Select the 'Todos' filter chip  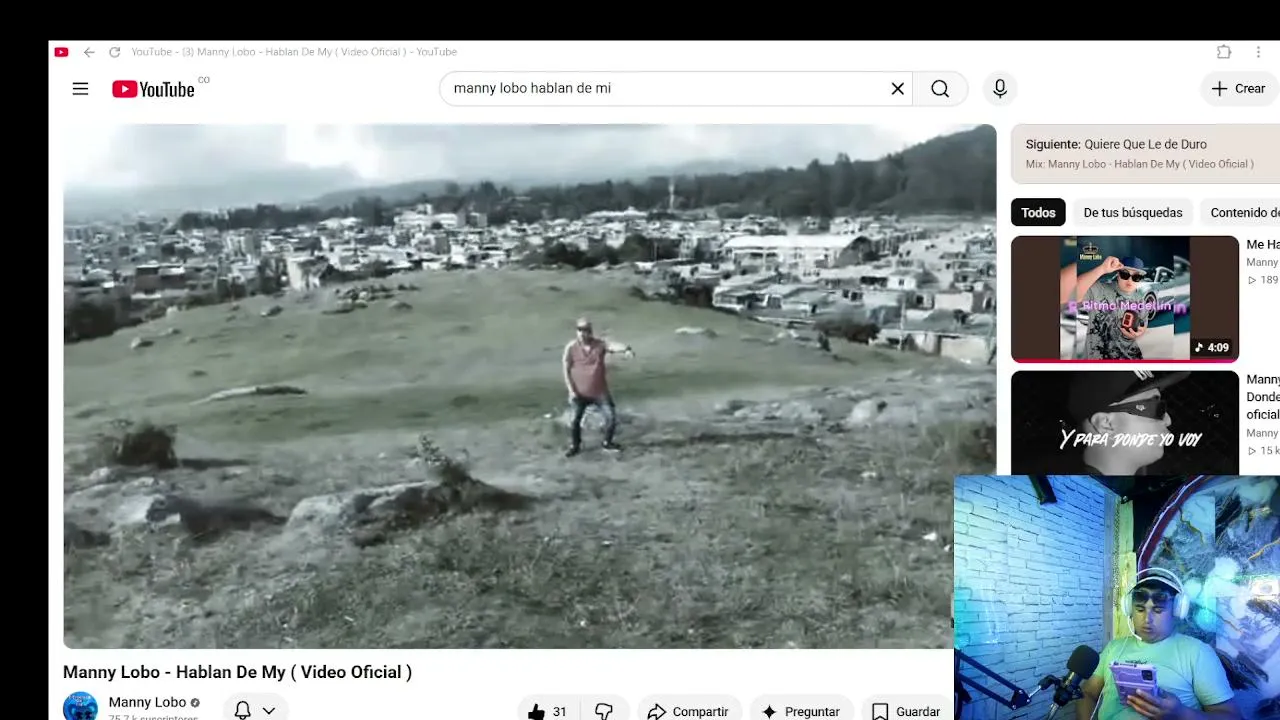1038,212
